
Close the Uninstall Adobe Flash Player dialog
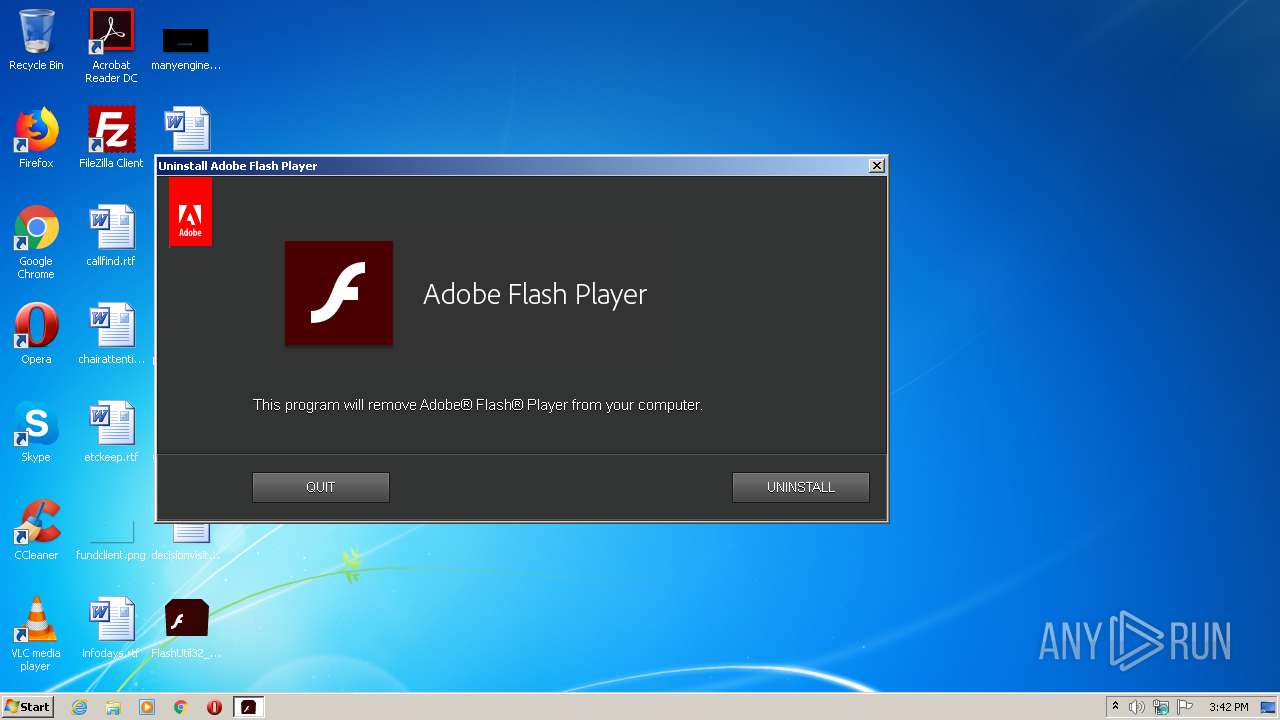[876, 166]
